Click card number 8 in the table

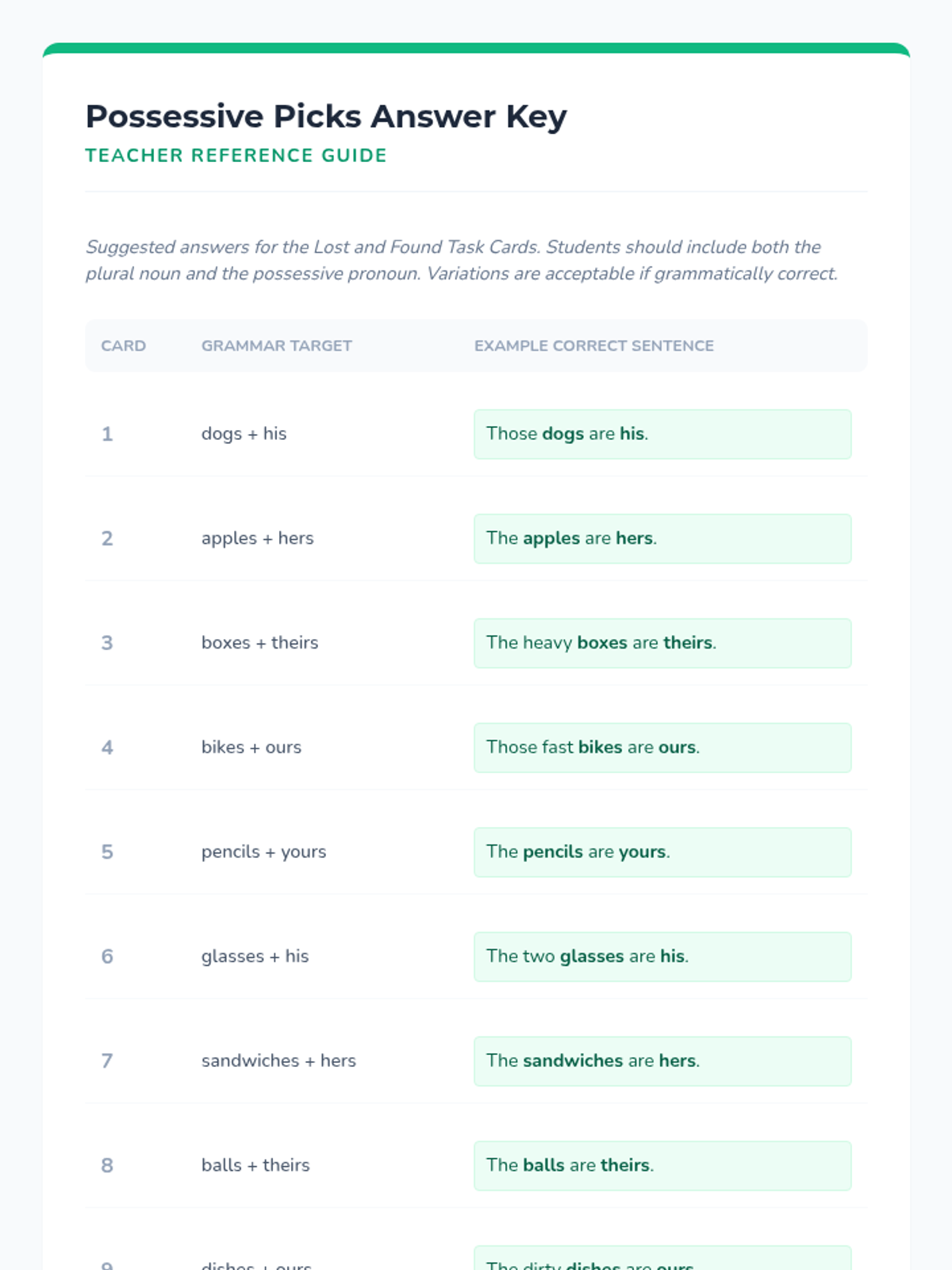[x=107, y=1166]
